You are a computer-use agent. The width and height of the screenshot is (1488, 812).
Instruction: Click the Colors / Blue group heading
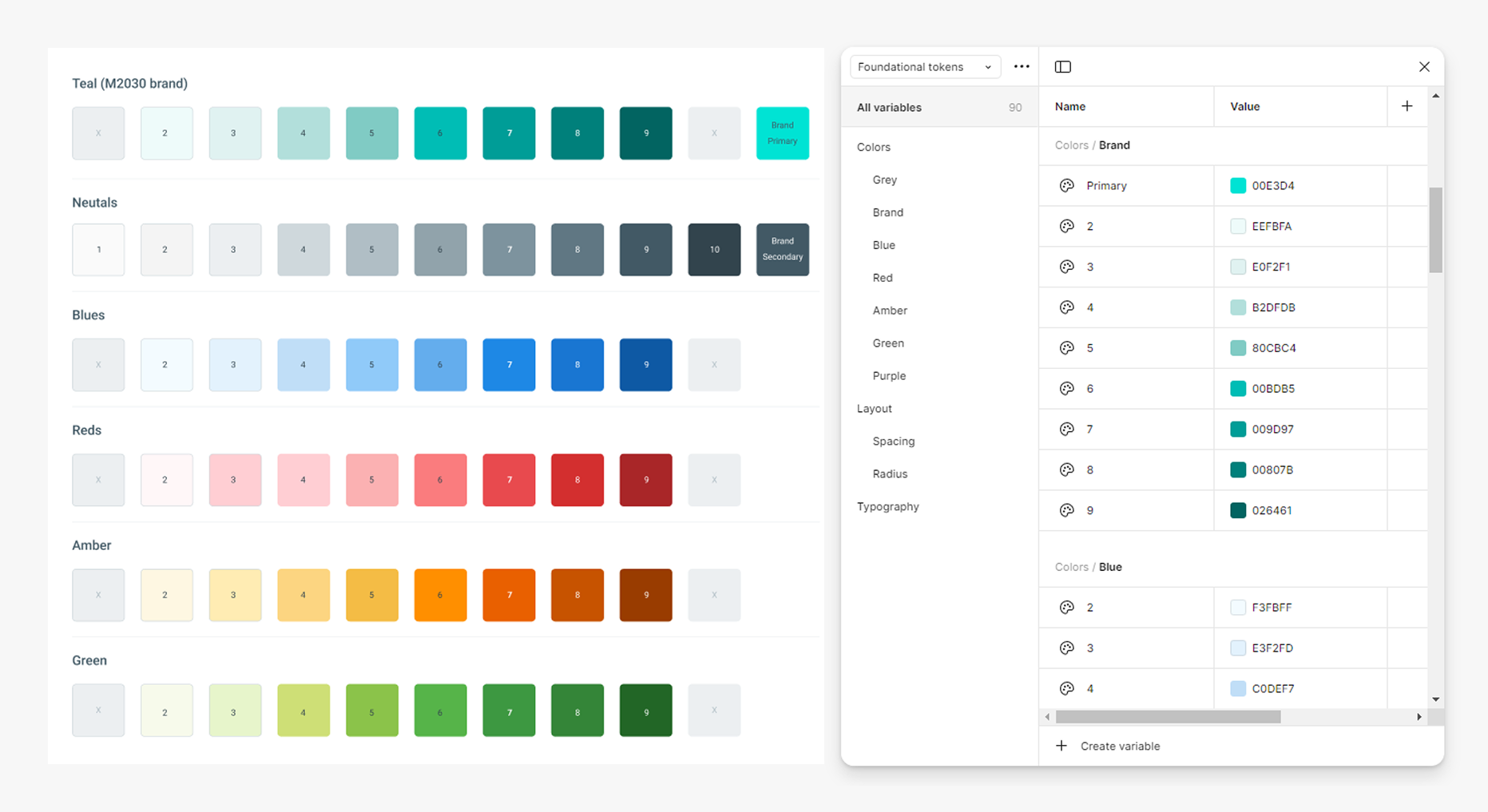(1088, 568)
